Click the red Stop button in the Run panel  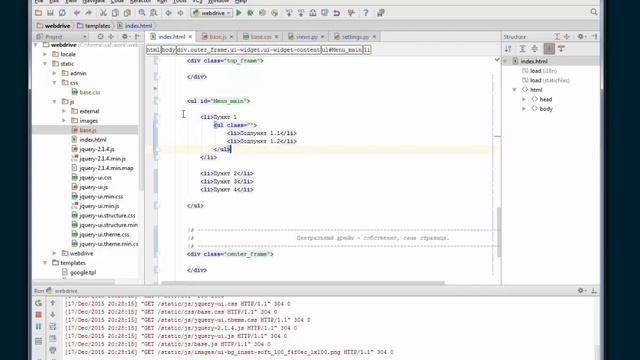(38, 315)
